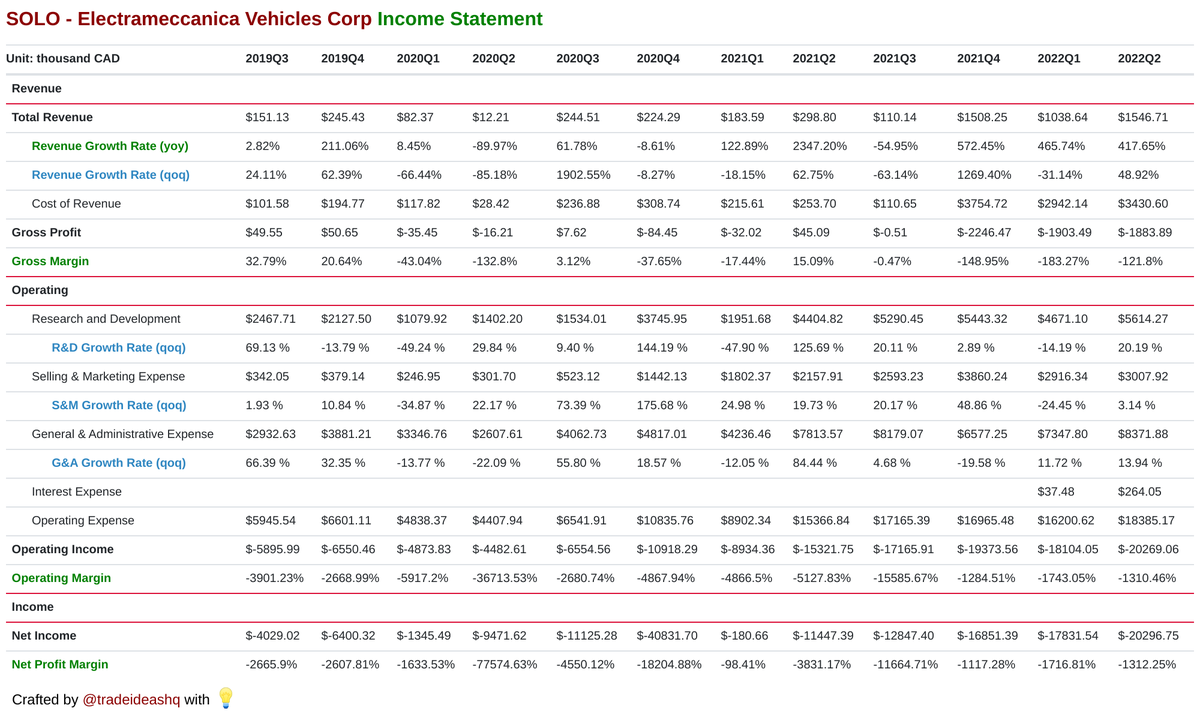Select the 2020Q1 column header
The width and height of the screenshot is (1200, 726).
[x=418, y=59]
